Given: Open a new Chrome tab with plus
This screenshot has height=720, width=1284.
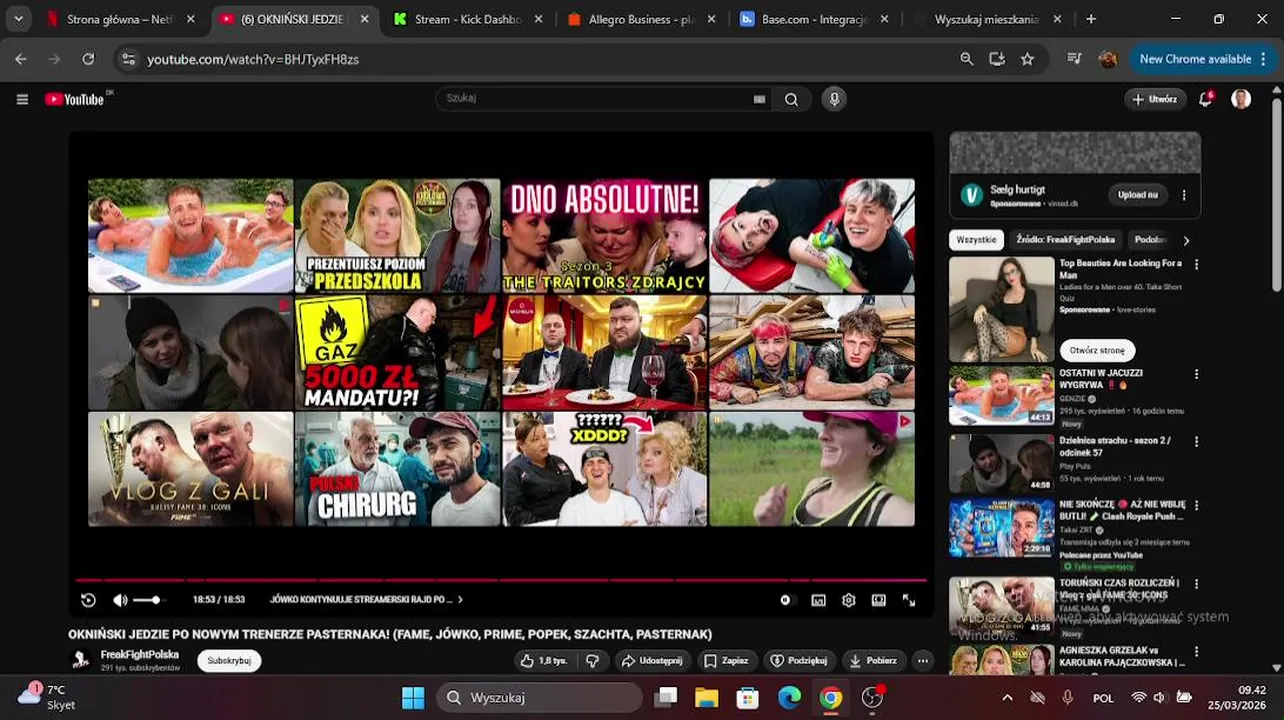Looking at the screenshot, I should click(x=1091, y=19).
